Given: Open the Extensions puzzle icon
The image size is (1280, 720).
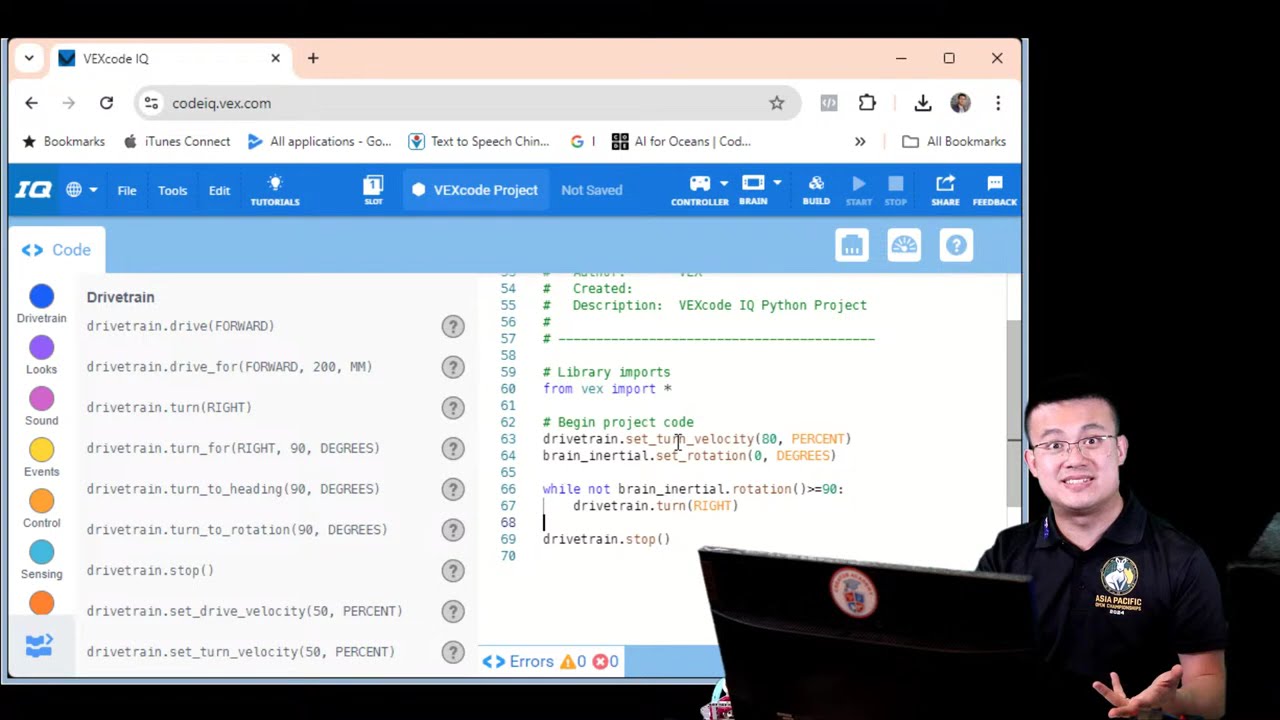Looking at the screenshot, I should (867, 103).
